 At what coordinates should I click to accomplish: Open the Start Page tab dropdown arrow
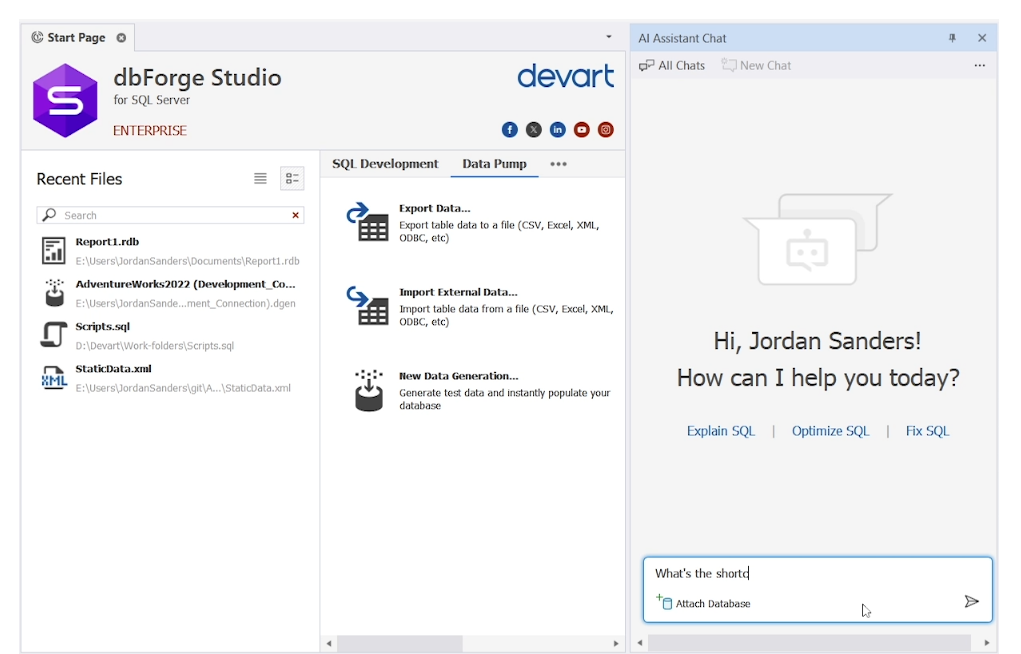point(607,36)
